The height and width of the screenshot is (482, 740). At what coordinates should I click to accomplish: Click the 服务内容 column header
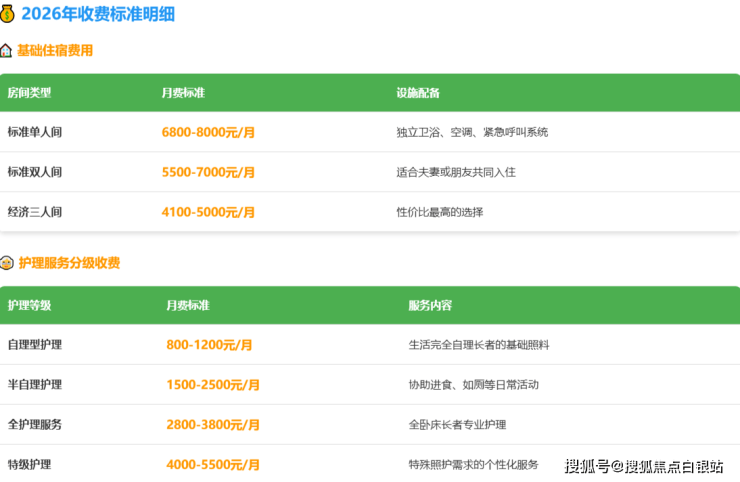pyautogui.click(x=430, y=305)
